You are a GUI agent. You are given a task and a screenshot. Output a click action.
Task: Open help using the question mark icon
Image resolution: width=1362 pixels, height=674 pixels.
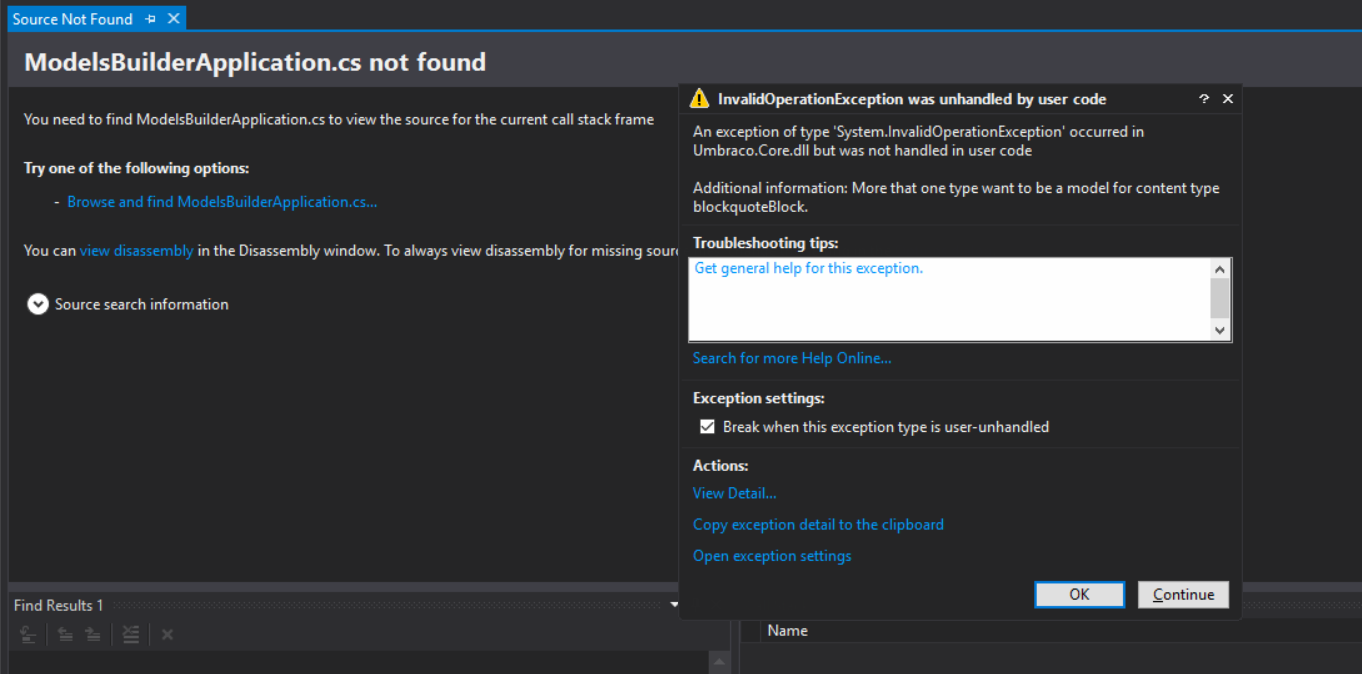tap(1204, 99)
